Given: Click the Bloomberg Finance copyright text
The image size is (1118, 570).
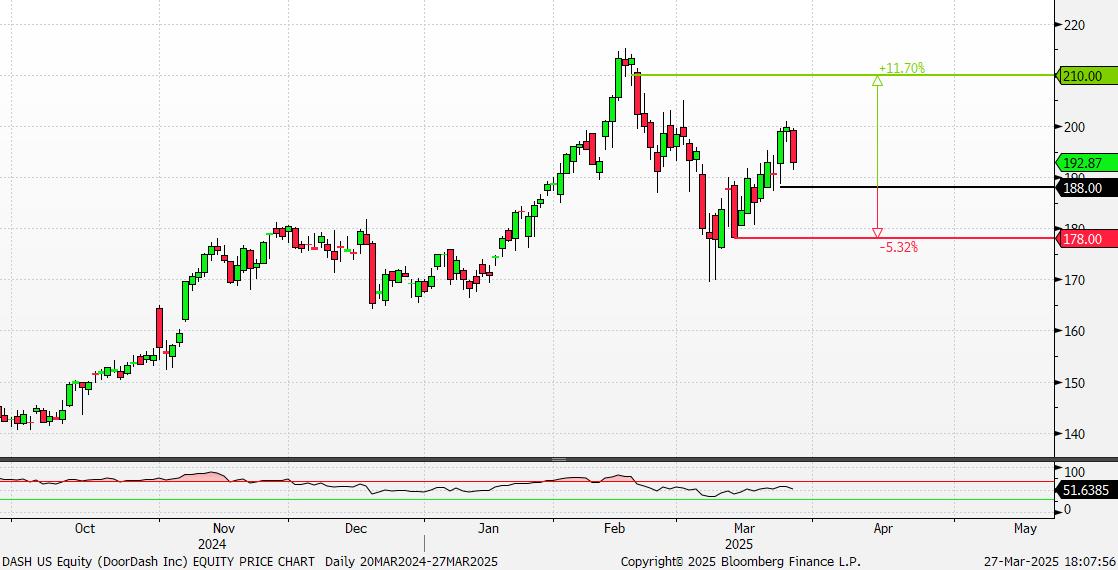Looking at the screenshot, I should 741,561.
